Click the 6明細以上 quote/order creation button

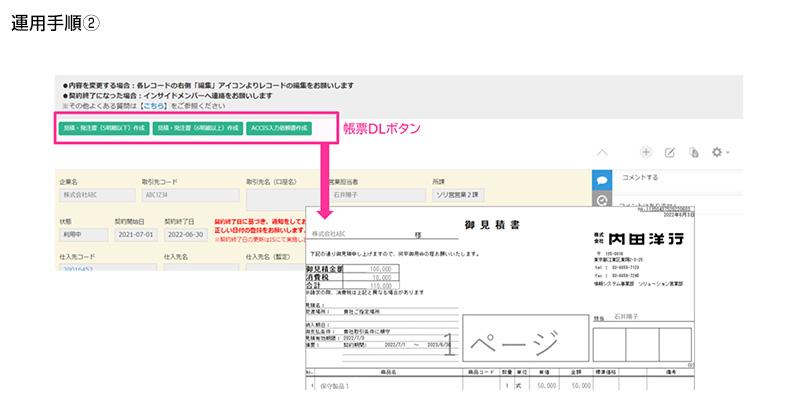pyautogui.click(x=197, y=128)
